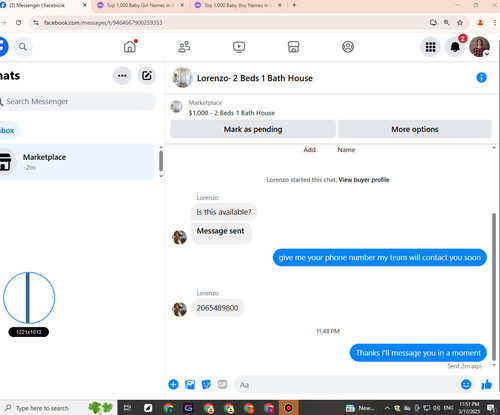Switch to Top 1,000 Baby Boy Names tab
Image resolution: width=500 pixels, height=415 pixels.
point(237,5)
